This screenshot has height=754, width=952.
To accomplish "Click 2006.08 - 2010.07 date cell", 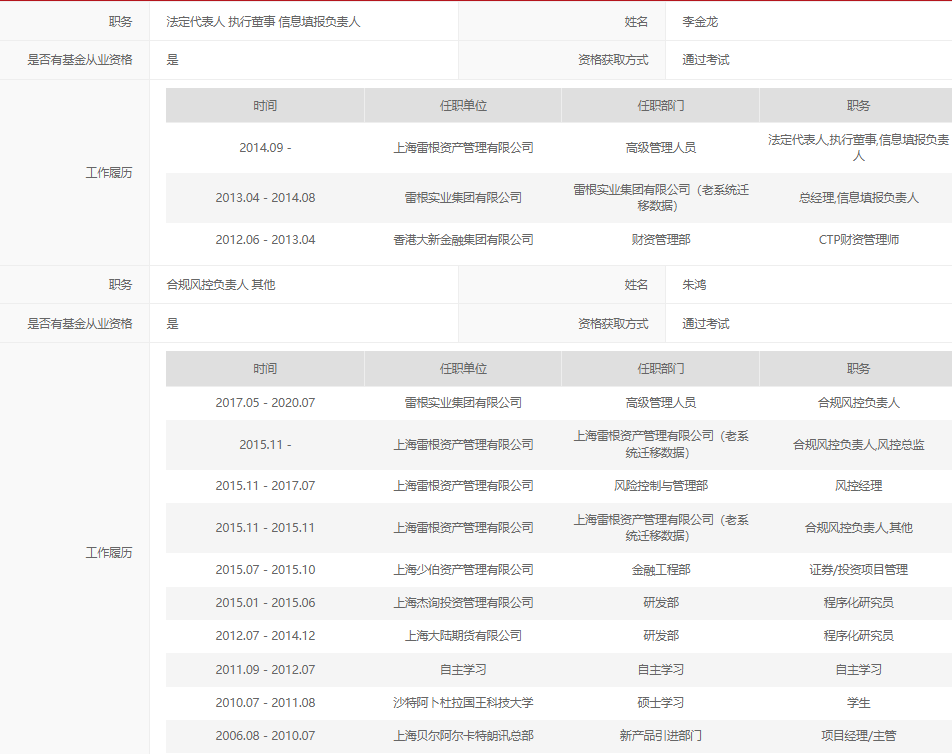I will 265,736.
